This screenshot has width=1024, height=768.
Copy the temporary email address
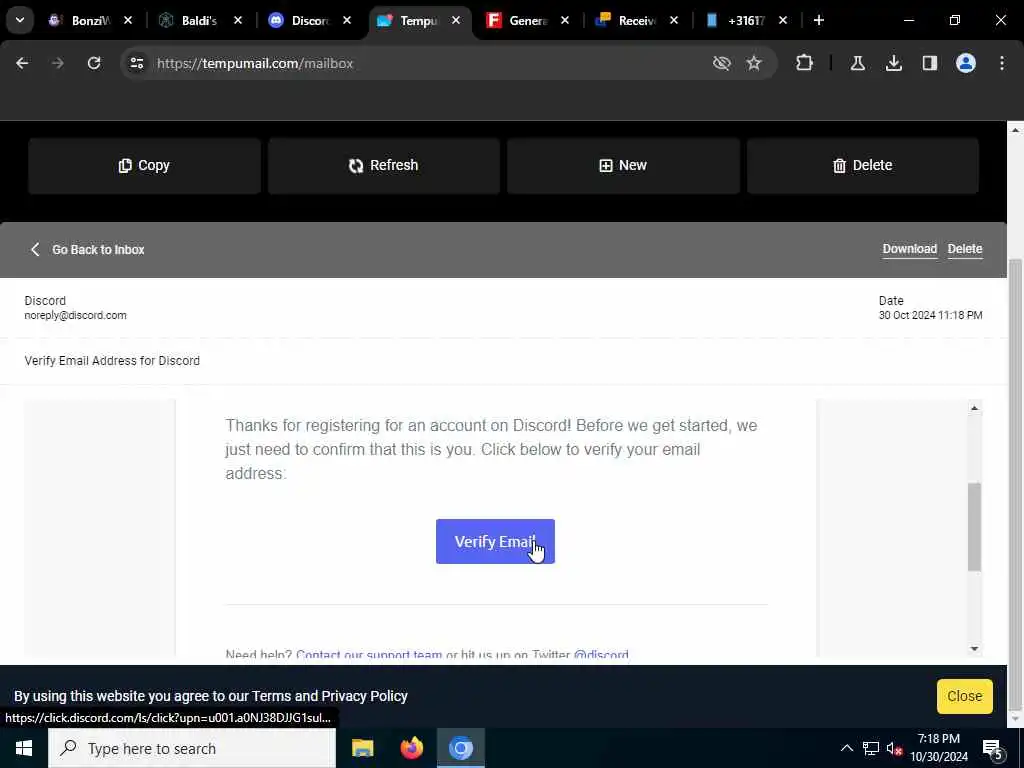click(144, 166)
